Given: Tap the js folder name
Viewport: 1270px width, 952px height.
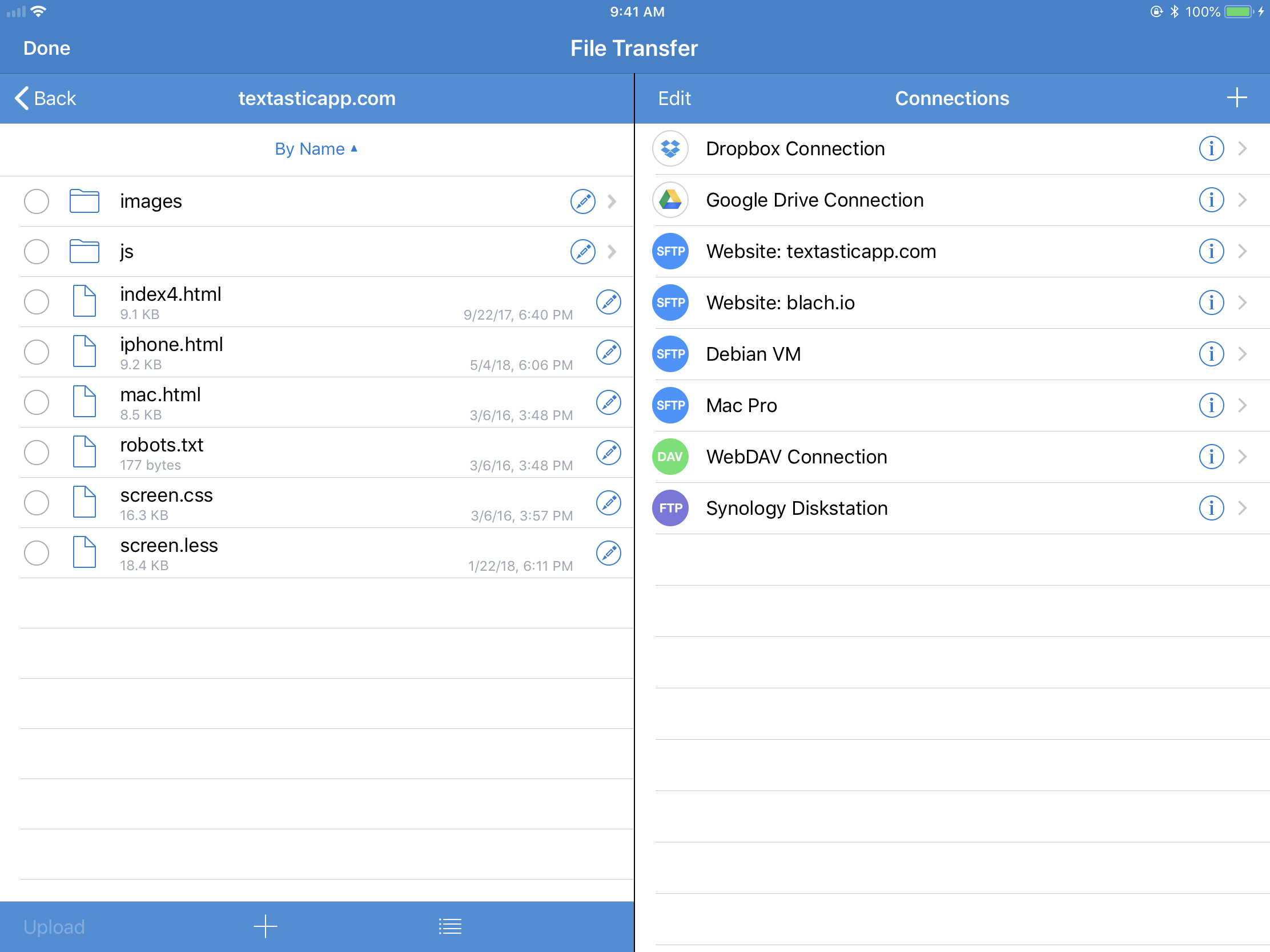Looking at the screenshot, I should [126, 252].
